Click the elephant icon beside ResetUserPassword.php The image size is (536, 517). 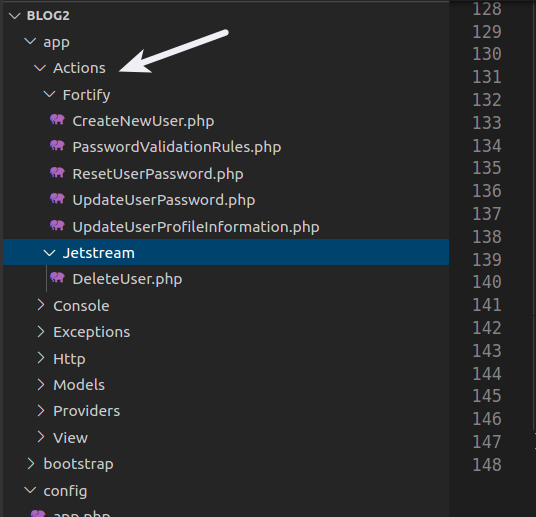[x=57, y=173]
